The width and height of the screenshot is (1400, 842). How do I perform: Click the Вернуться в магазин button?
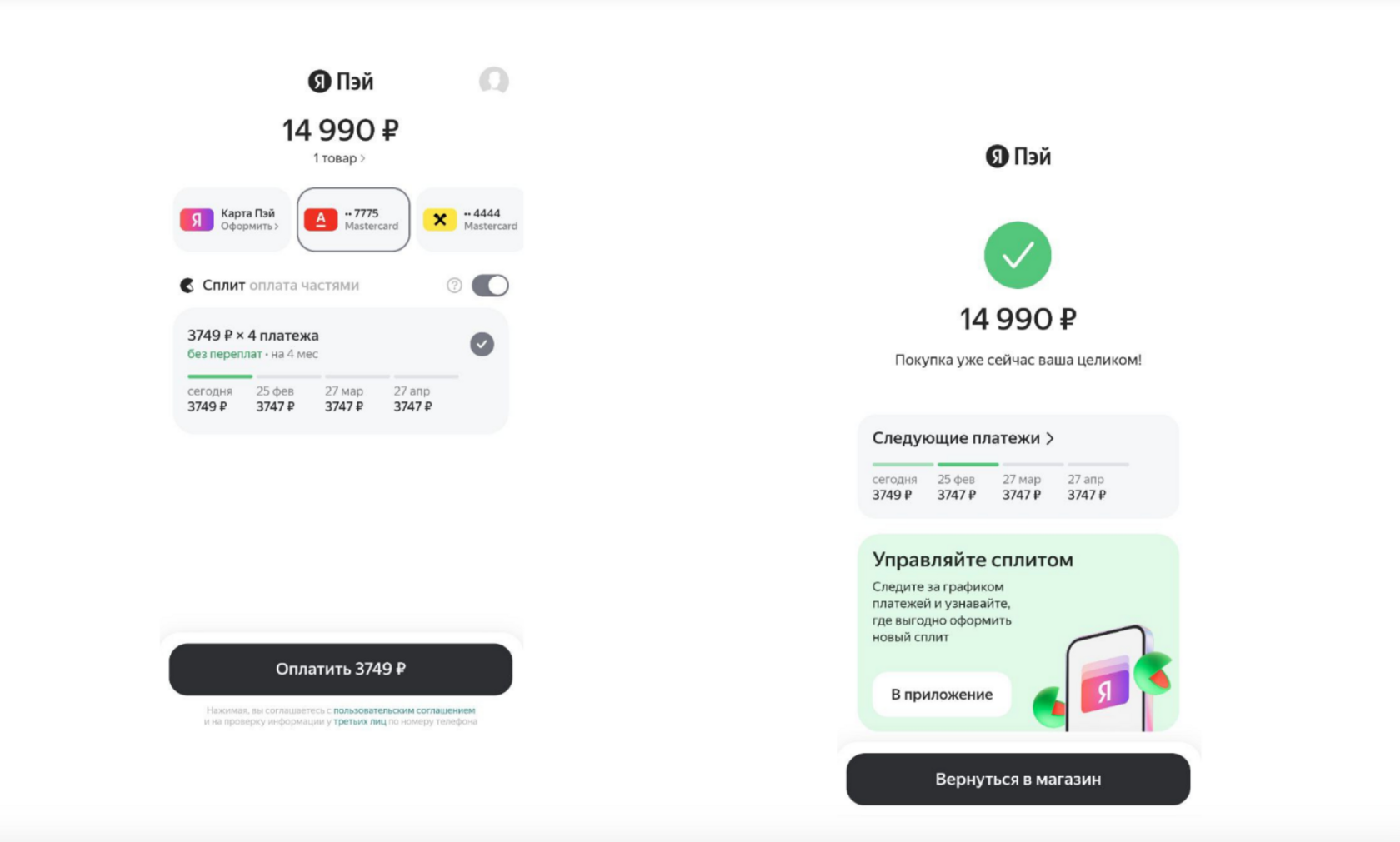(1017, 780)
